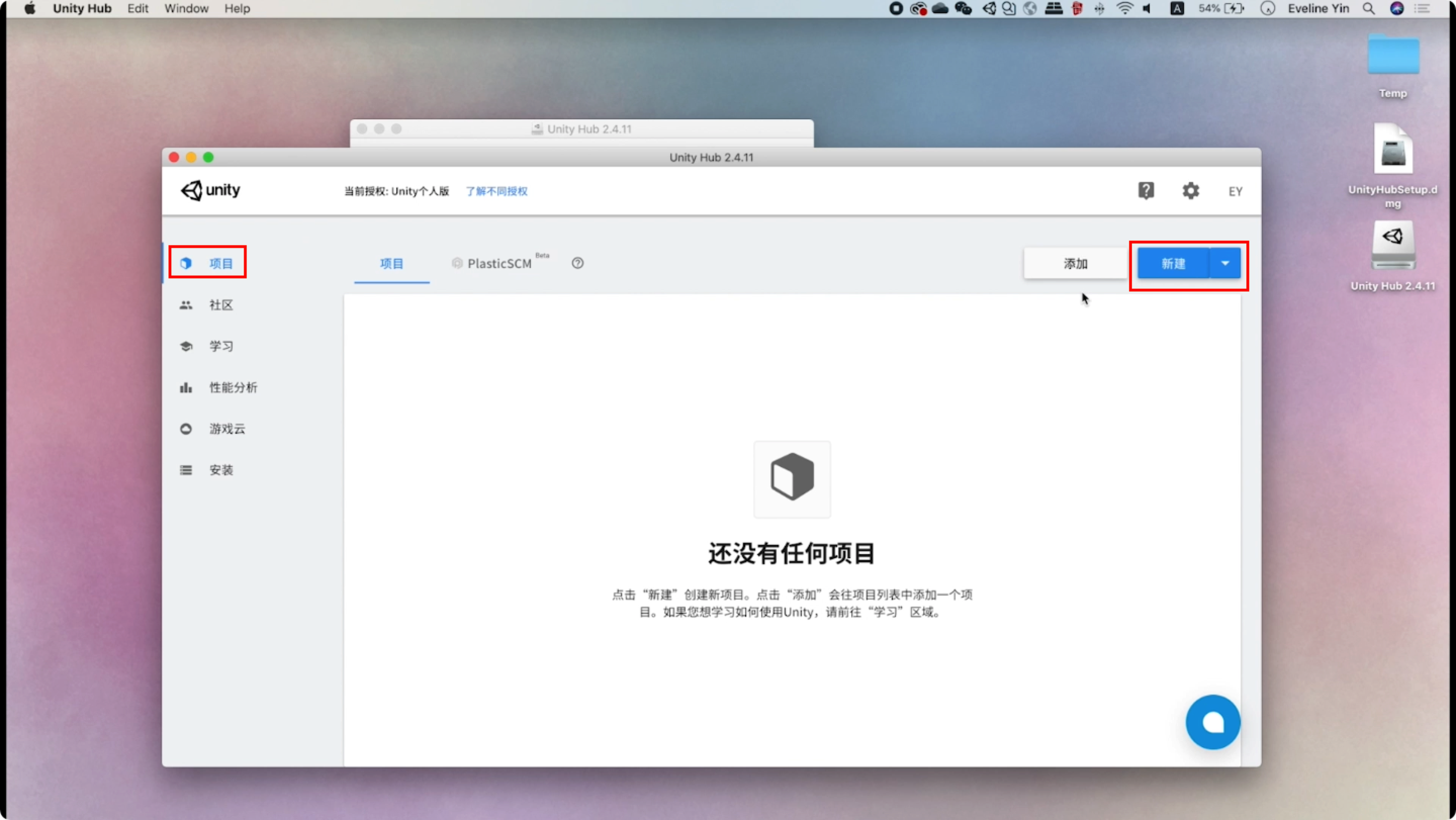Screen dimensions: 1456x820
Task: Select the 项目 sidebar item
Action: 220,263
